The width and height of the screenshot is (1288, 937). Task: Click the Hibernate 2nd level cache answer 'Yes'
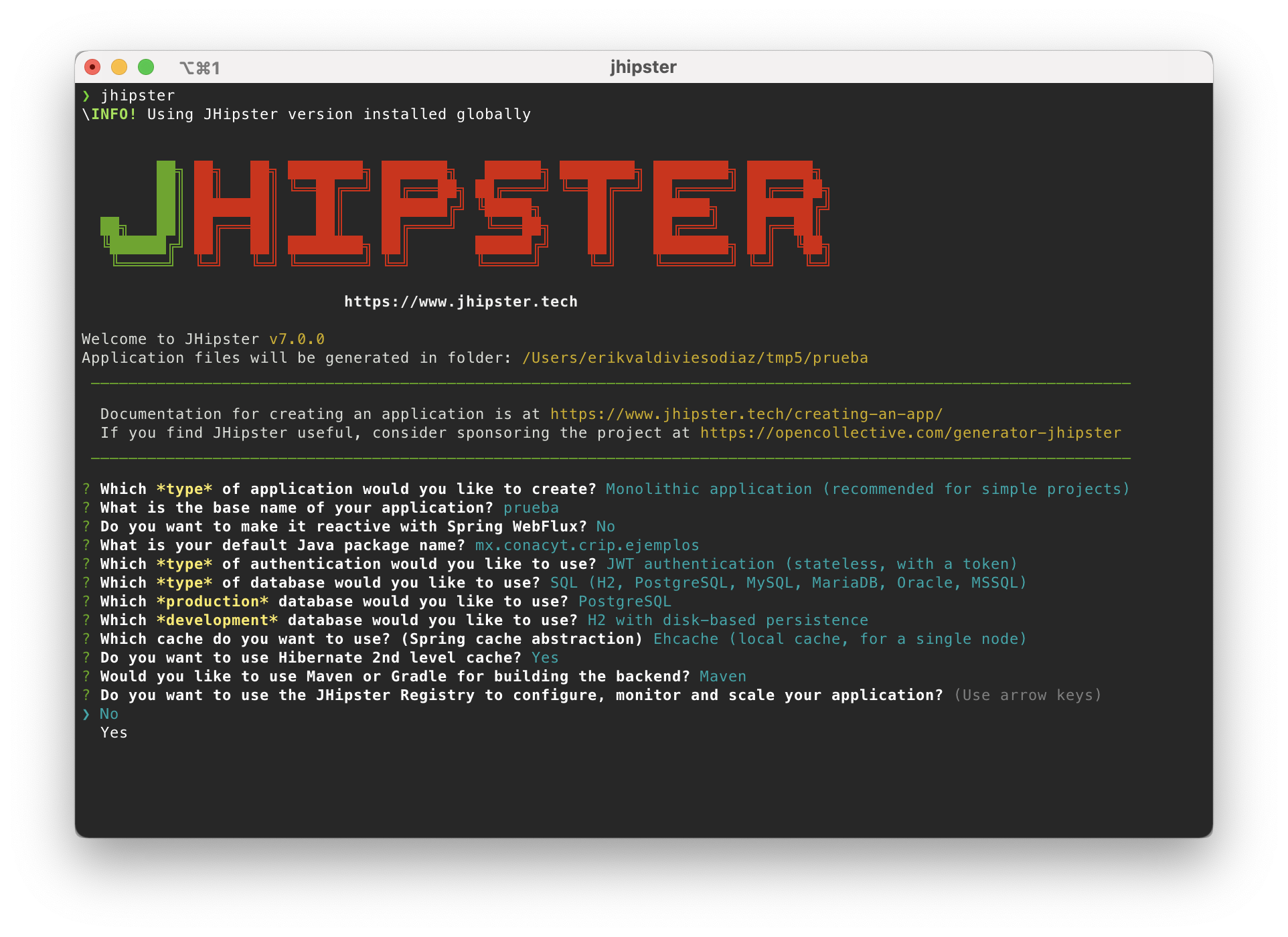[545, 658]
